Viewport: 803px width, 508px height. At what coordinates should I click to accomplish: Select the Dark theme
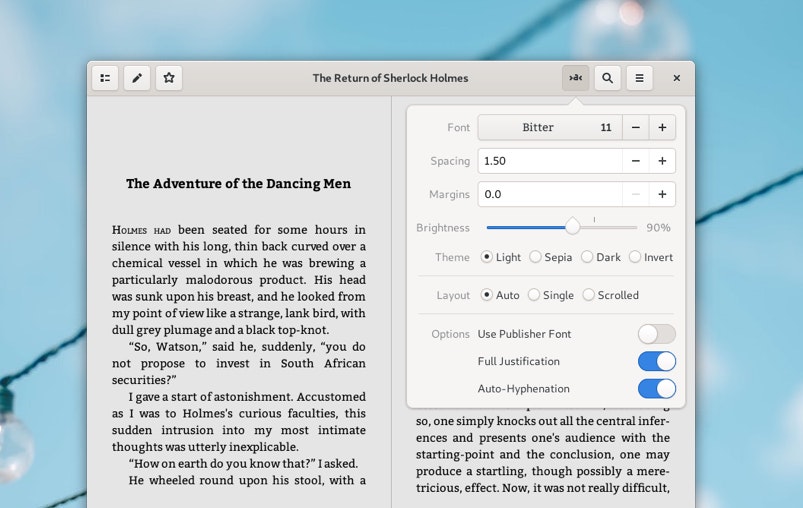(601, 257)
